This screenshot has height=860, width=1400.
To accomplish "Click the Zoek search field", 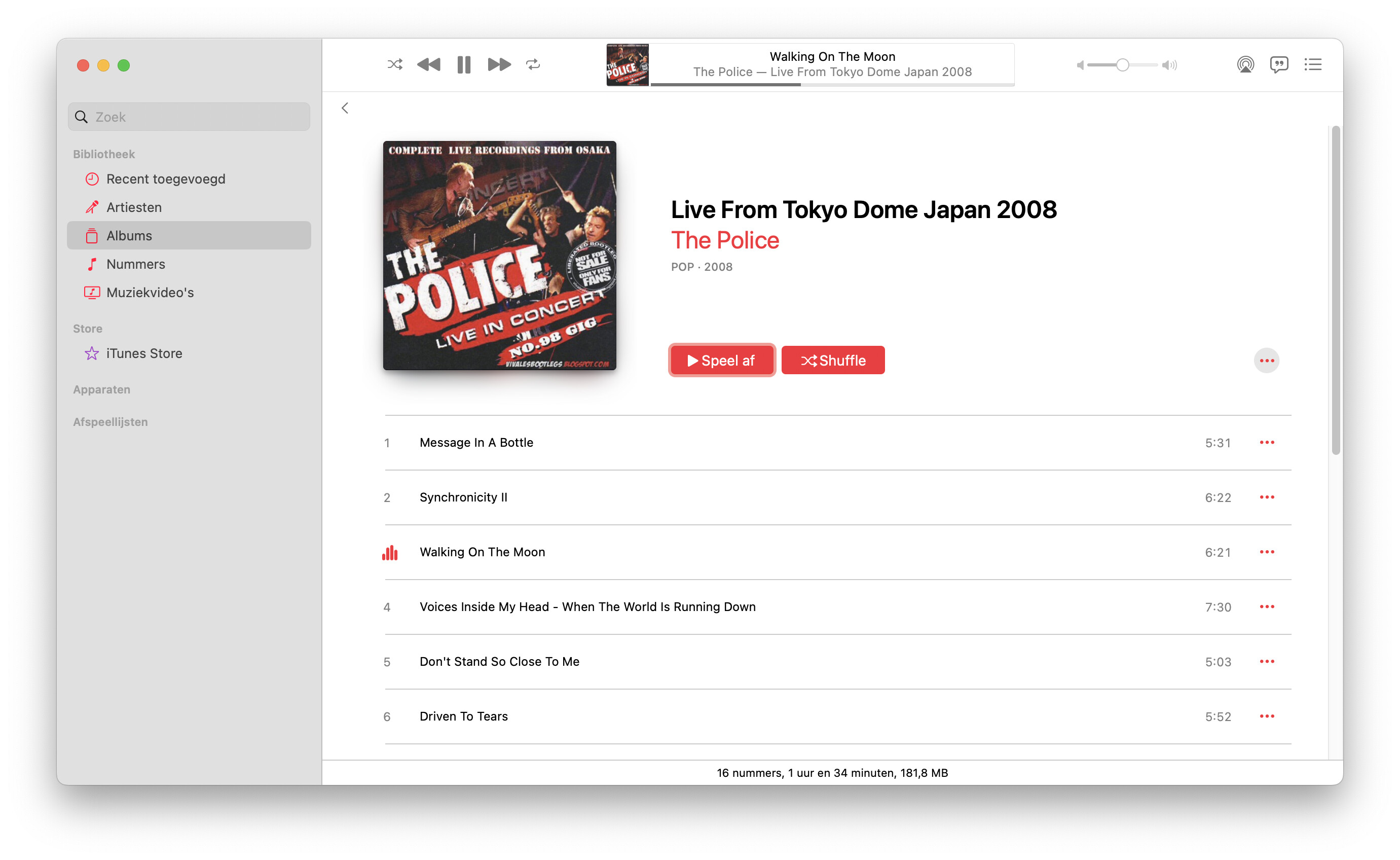I will pos(189,117).
